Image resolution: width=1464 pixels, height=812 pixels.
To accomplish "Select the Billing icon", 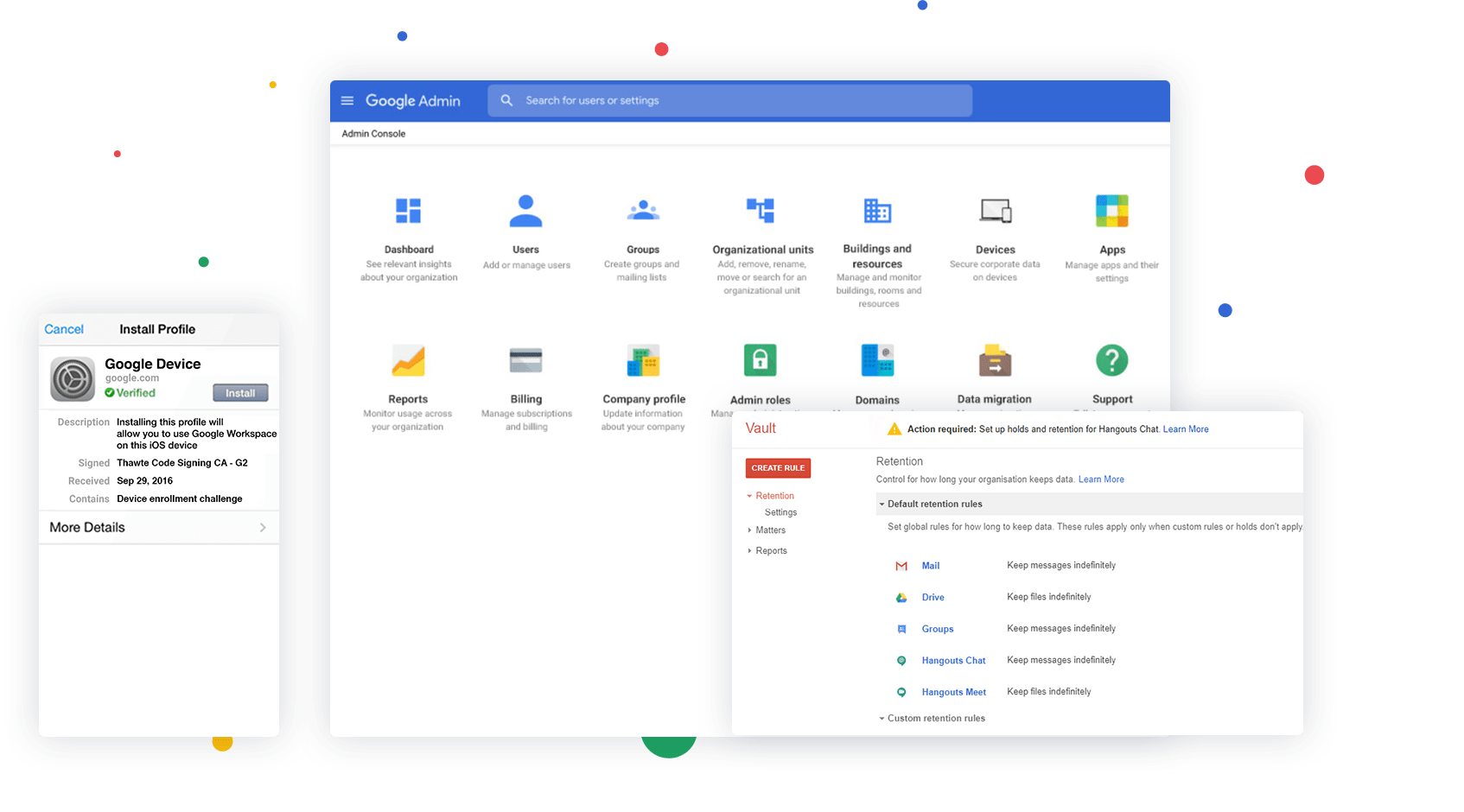I will (525, 360).
